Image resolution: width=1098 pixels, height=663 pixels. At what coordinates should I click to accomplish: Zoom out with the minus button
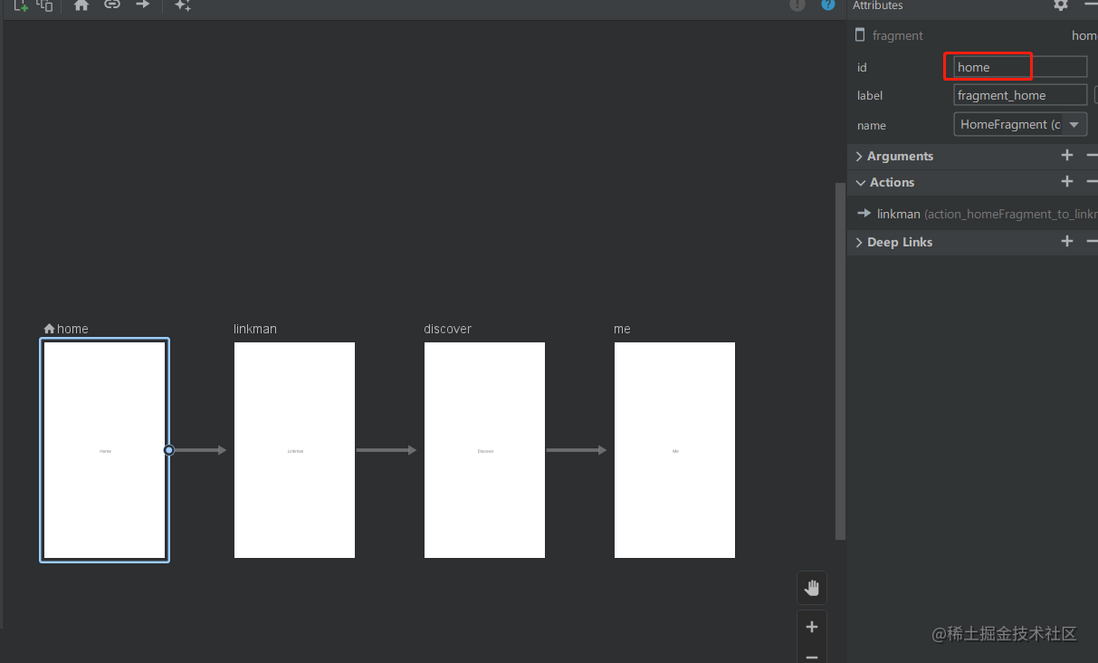click(x=812, y=657)
